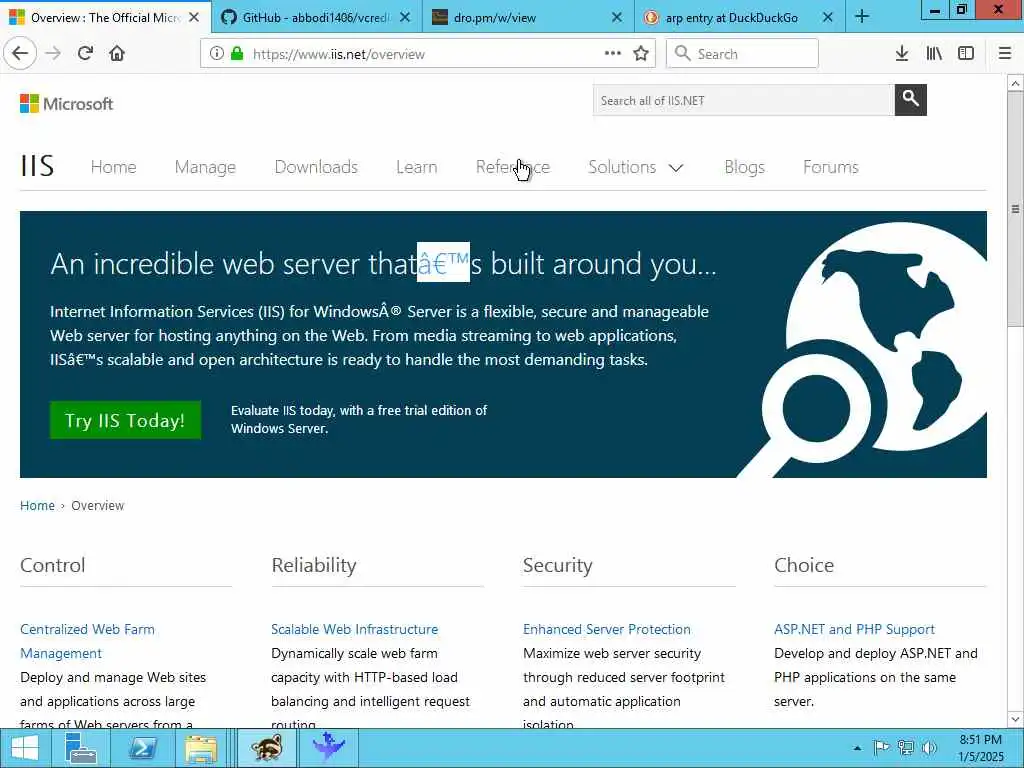1024x768 pixels.
Task: Click the taskbar clock 8:51 PM
Action: (x=980, y=748)
